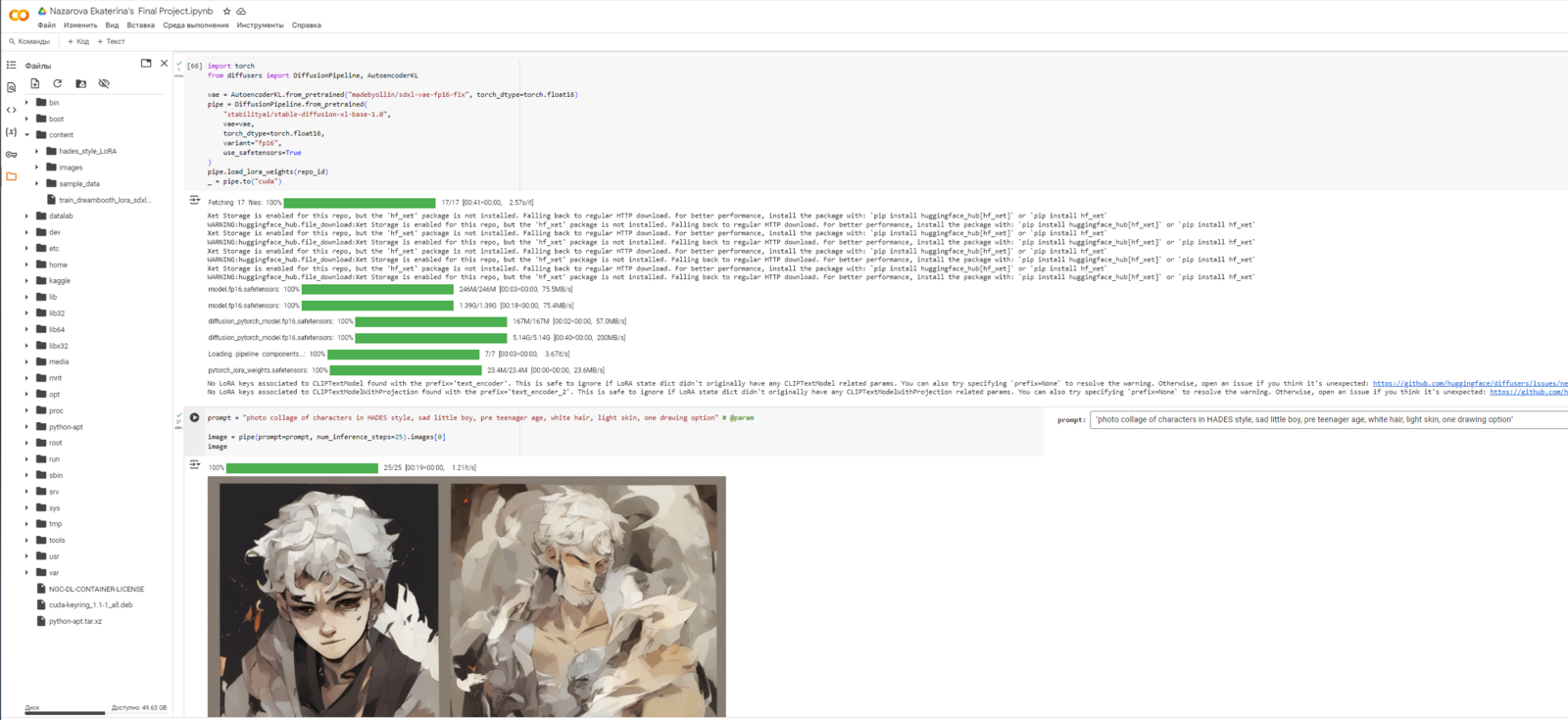The height and width of the screenshot is (720, 1568).
Task: Check the cloud save status icon
Action: pyautogui.click(x=241, y=11)
